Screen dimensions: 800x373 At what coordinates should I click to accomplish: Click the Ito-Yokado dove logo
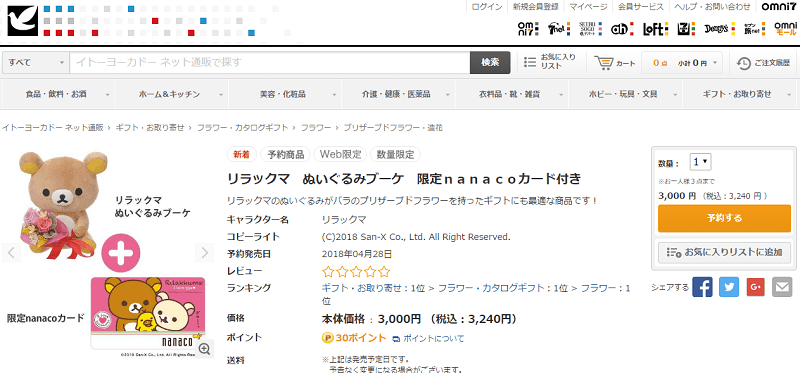pos(22,20)
